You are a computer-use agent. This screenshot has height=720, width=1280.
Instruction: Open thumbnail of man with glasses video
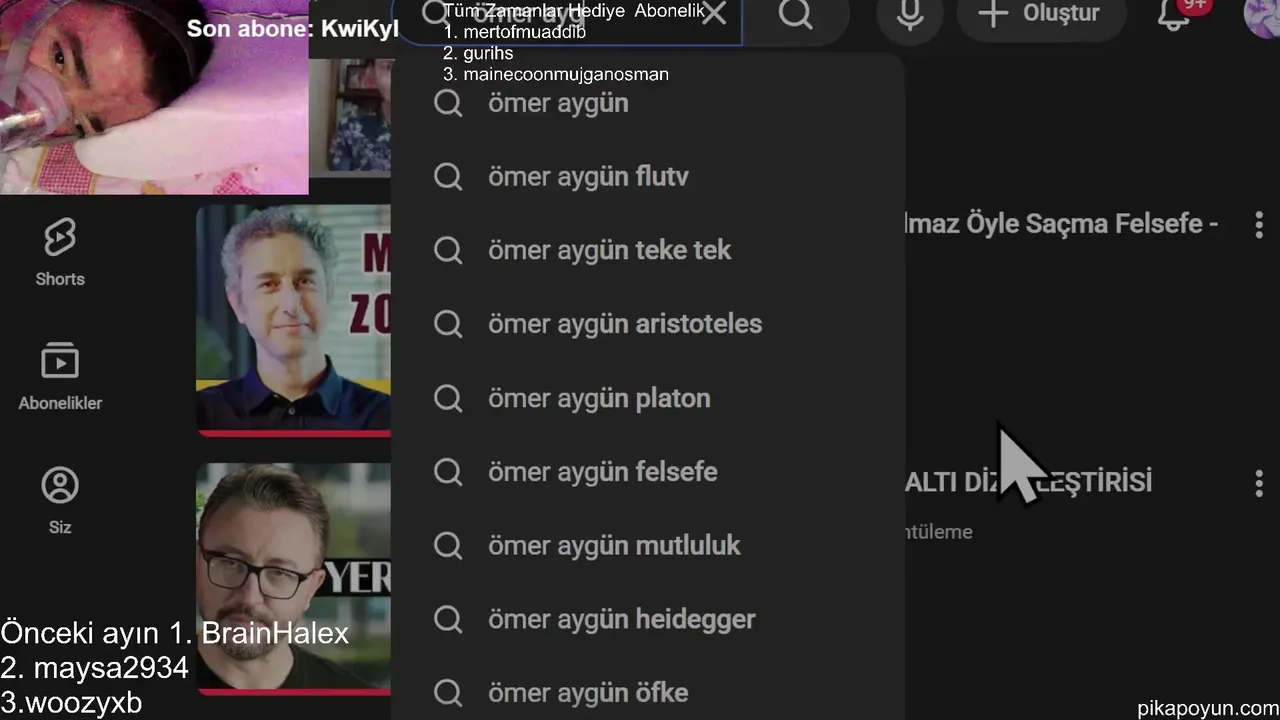(x=294, y=577)
